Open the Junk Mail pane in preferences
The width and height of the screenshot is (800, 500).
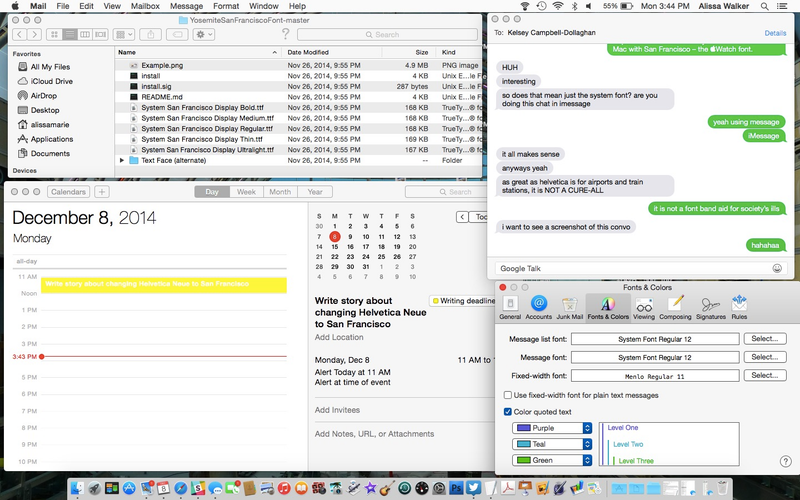click(569, 308)
